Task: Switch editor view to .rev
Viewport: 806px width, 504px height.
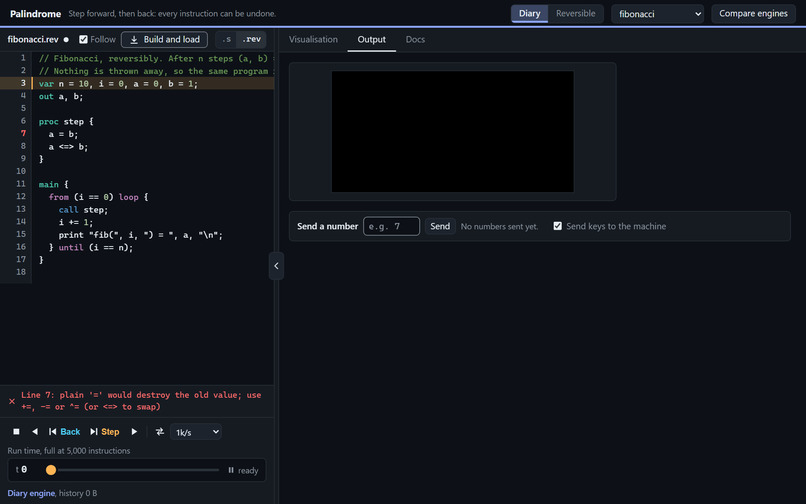Action: 251,39
